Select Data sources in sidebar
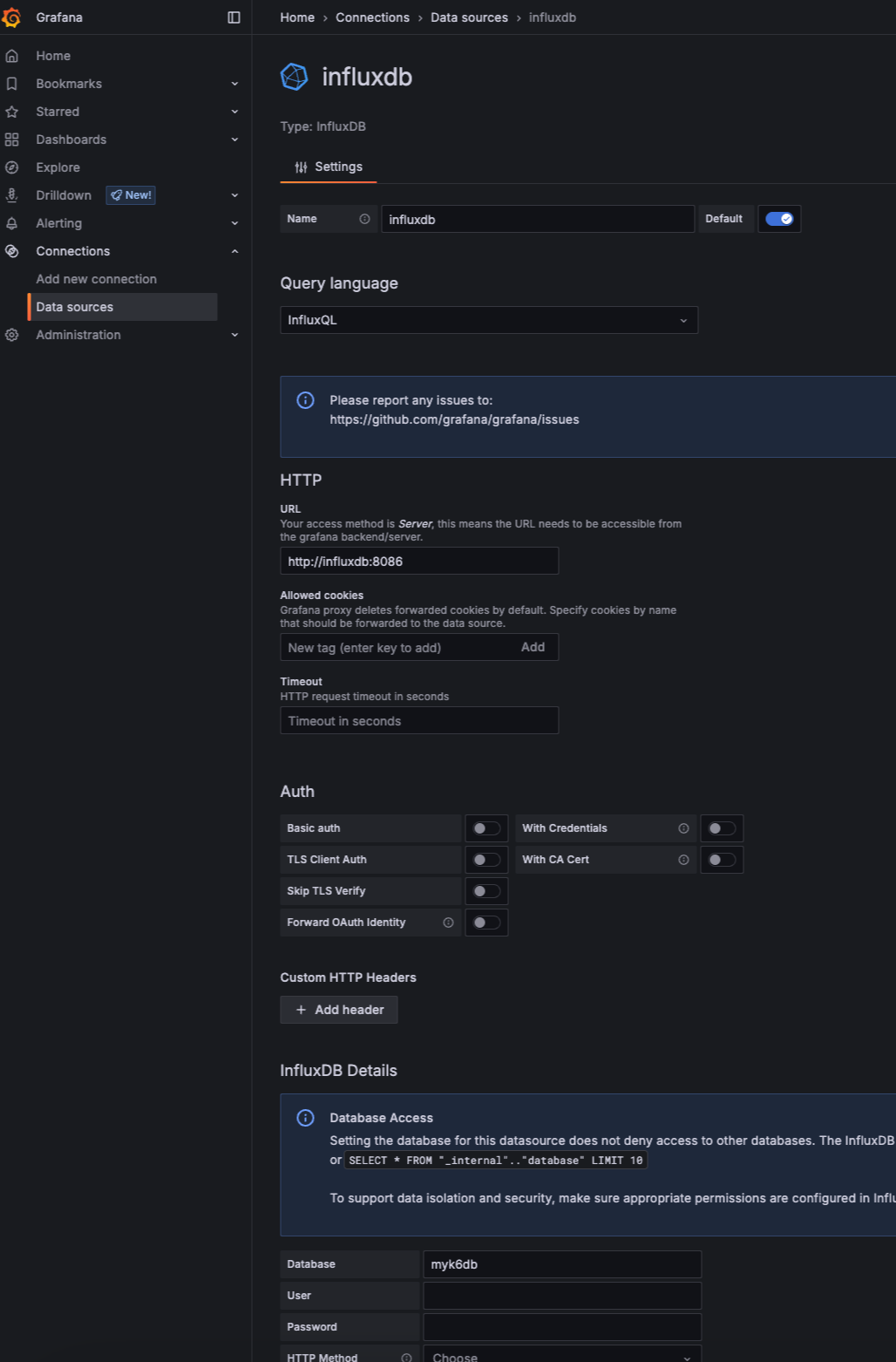 [x=122, y=307]
